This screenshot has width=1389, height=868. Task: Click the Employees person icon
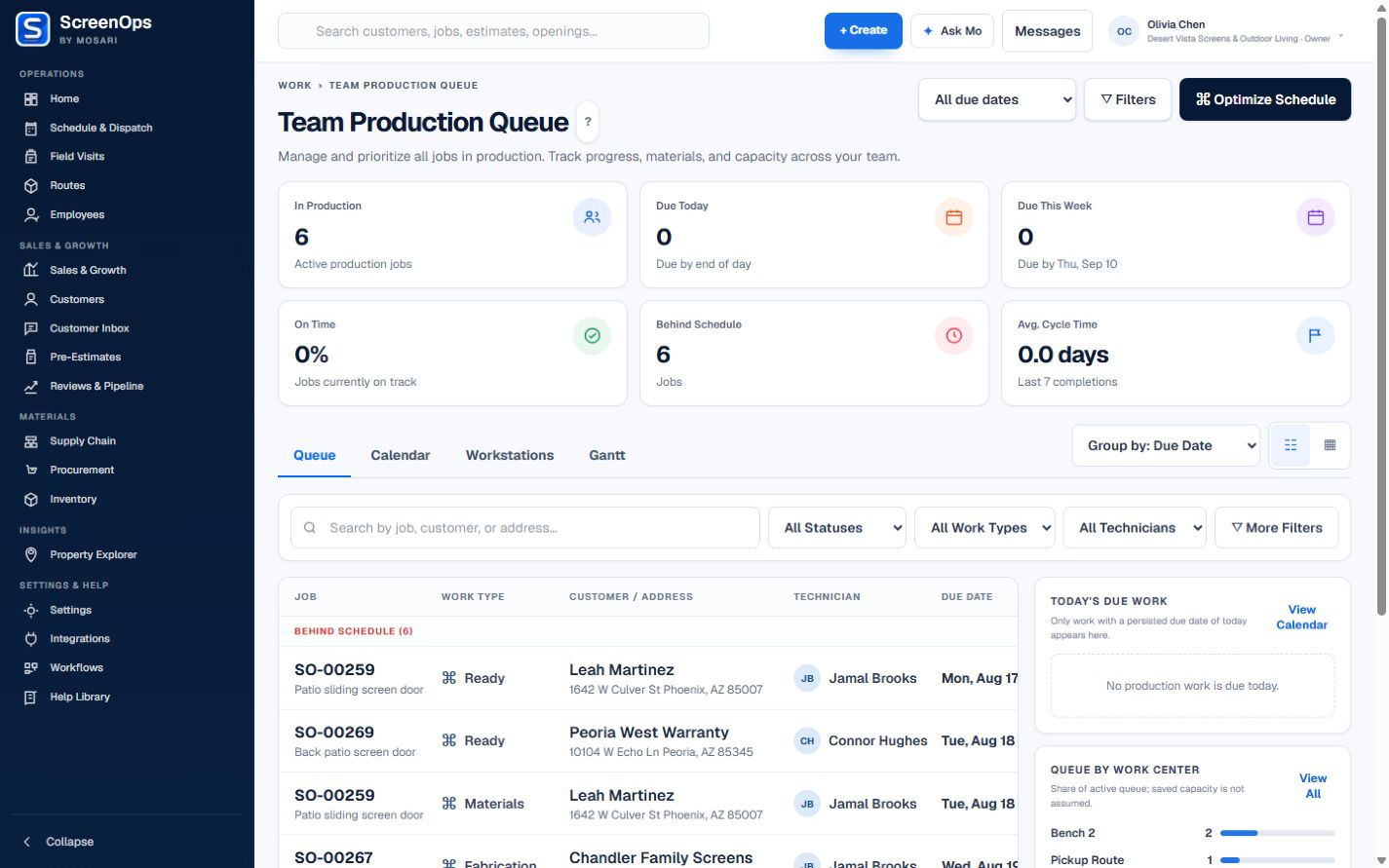pos(31,214)
